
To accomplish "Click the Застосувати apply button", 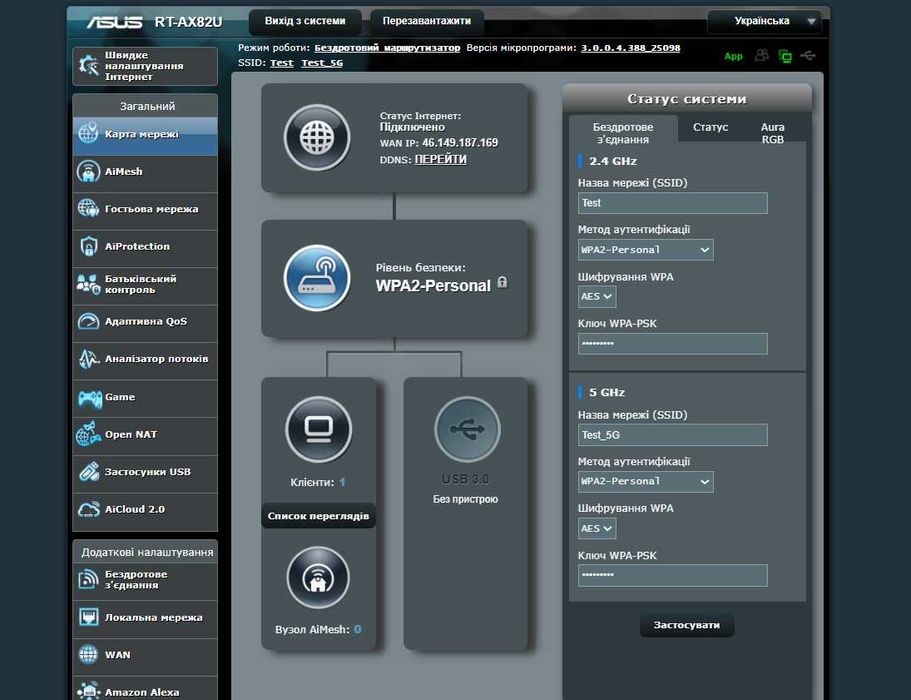I will 687,625.
